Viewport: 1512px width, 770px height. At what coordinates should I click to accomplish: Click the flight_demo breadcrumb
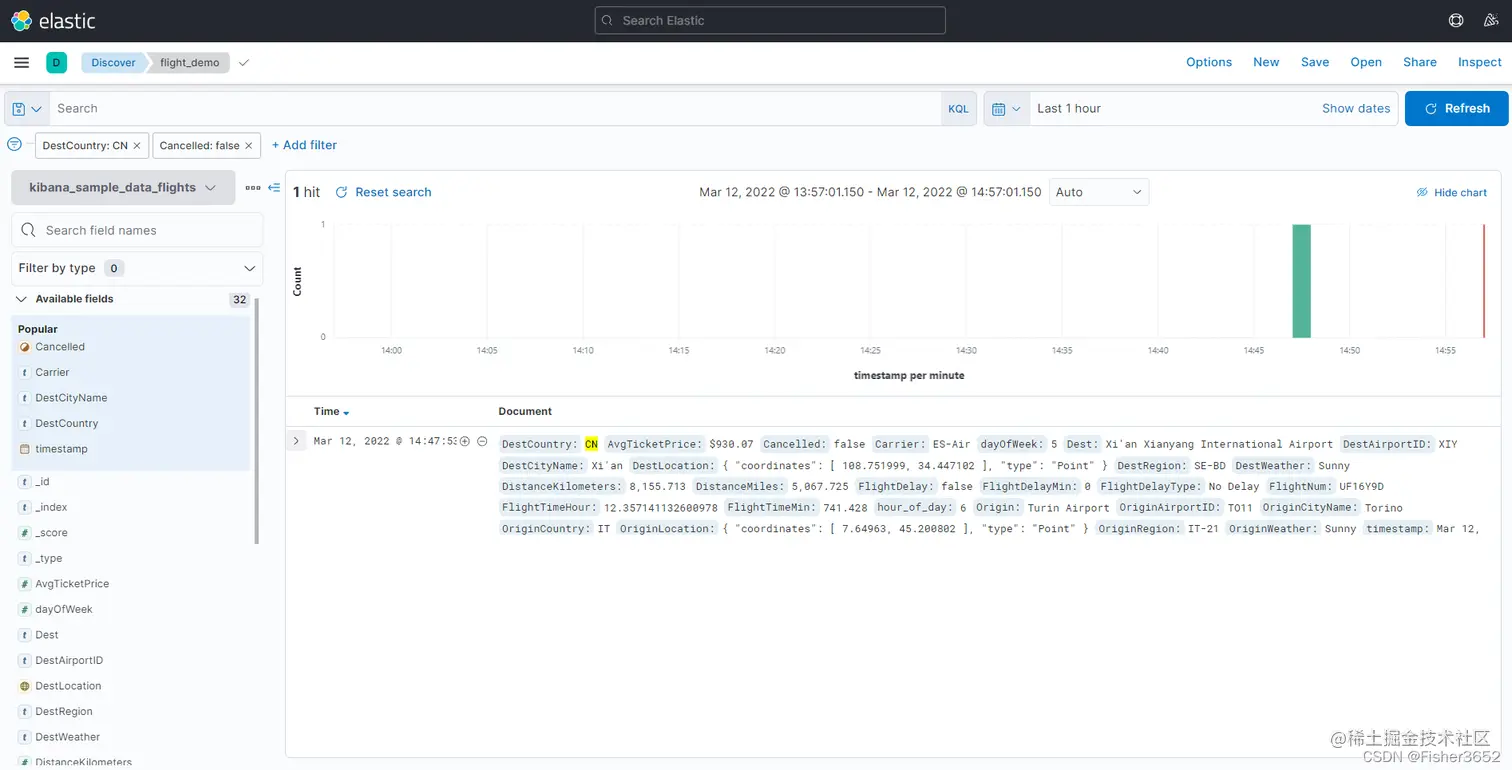click(189, 62)
